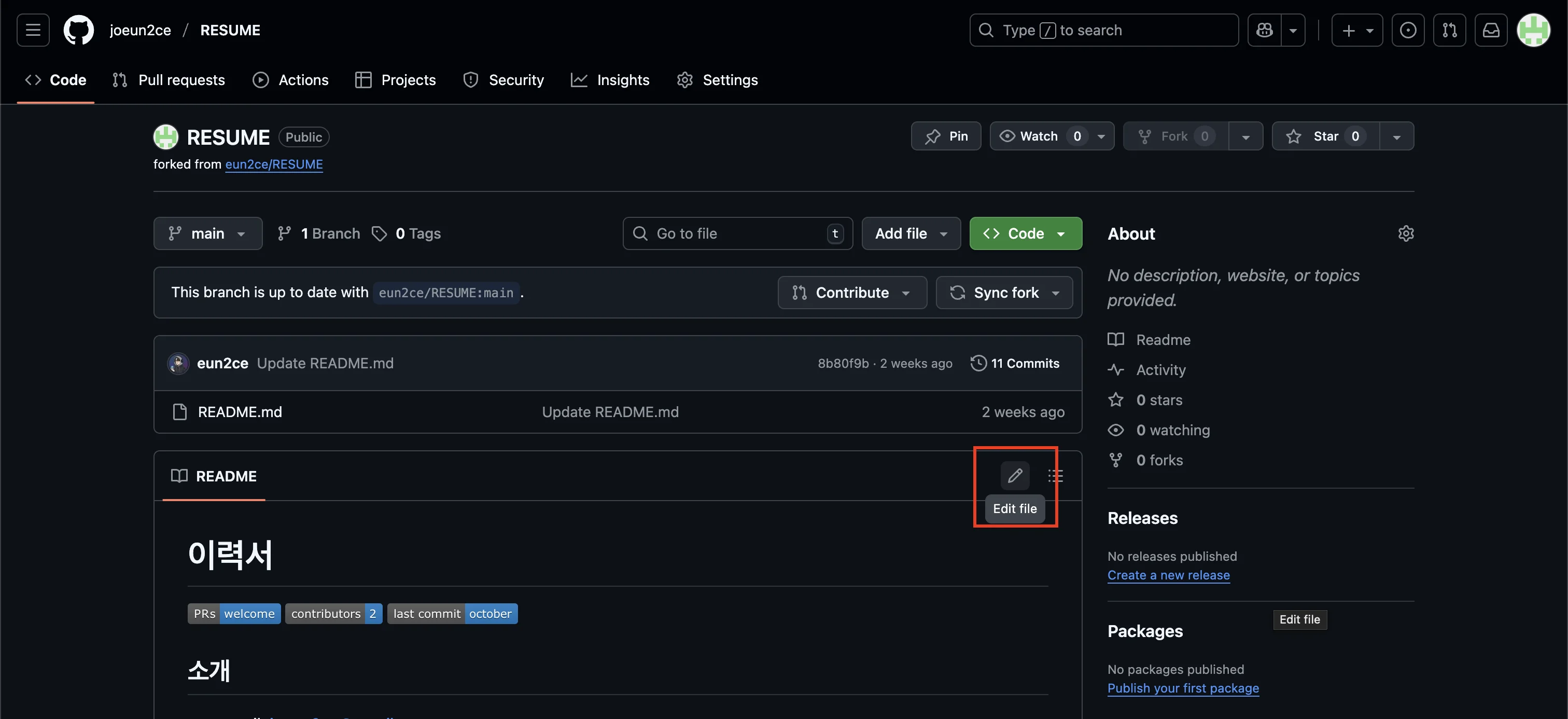Open the Copilot icon in header
1568x719 pixels.
point(1264,30)
